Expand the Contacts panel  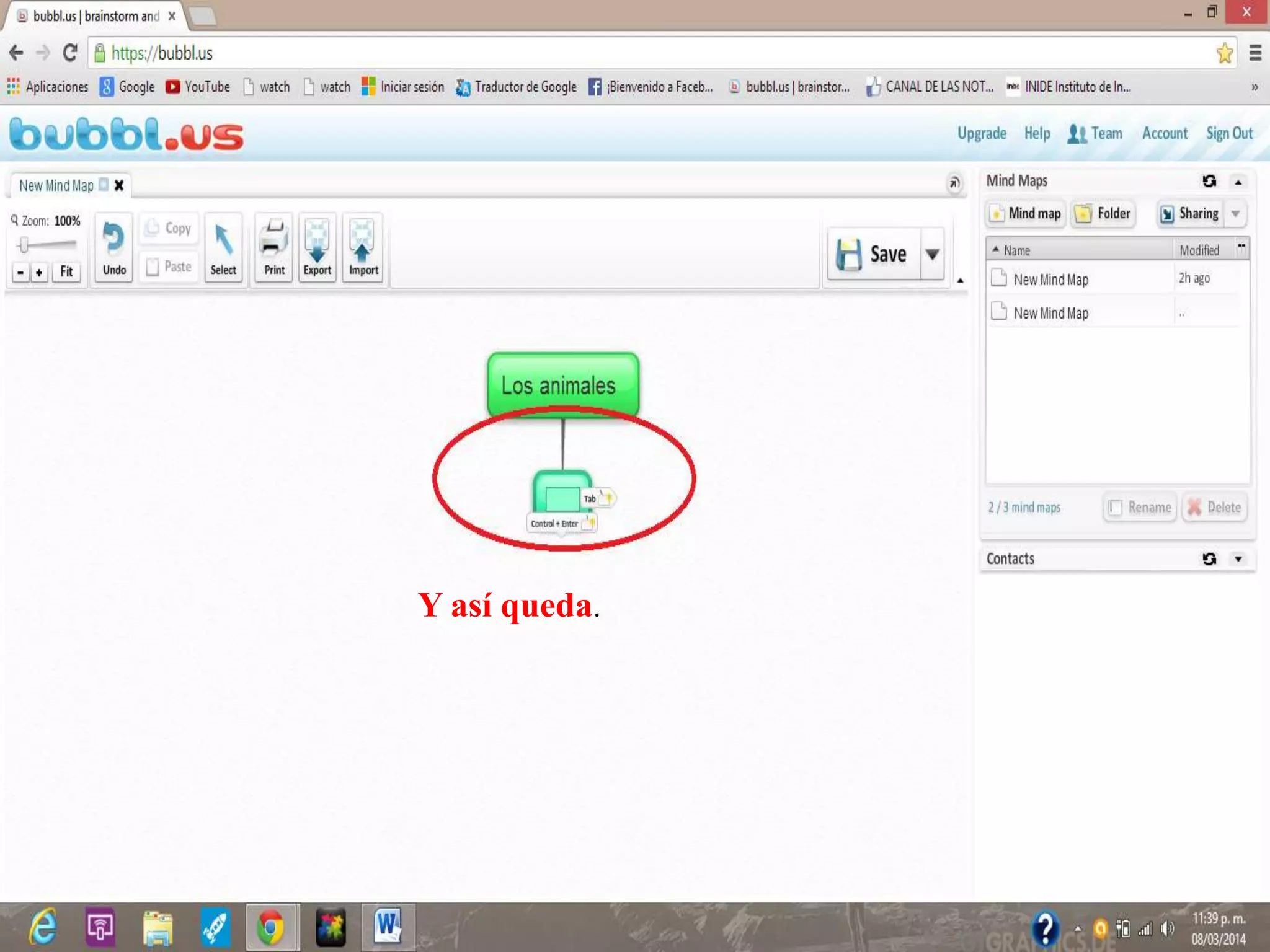pyautogui.click(x=1238, y=559)
